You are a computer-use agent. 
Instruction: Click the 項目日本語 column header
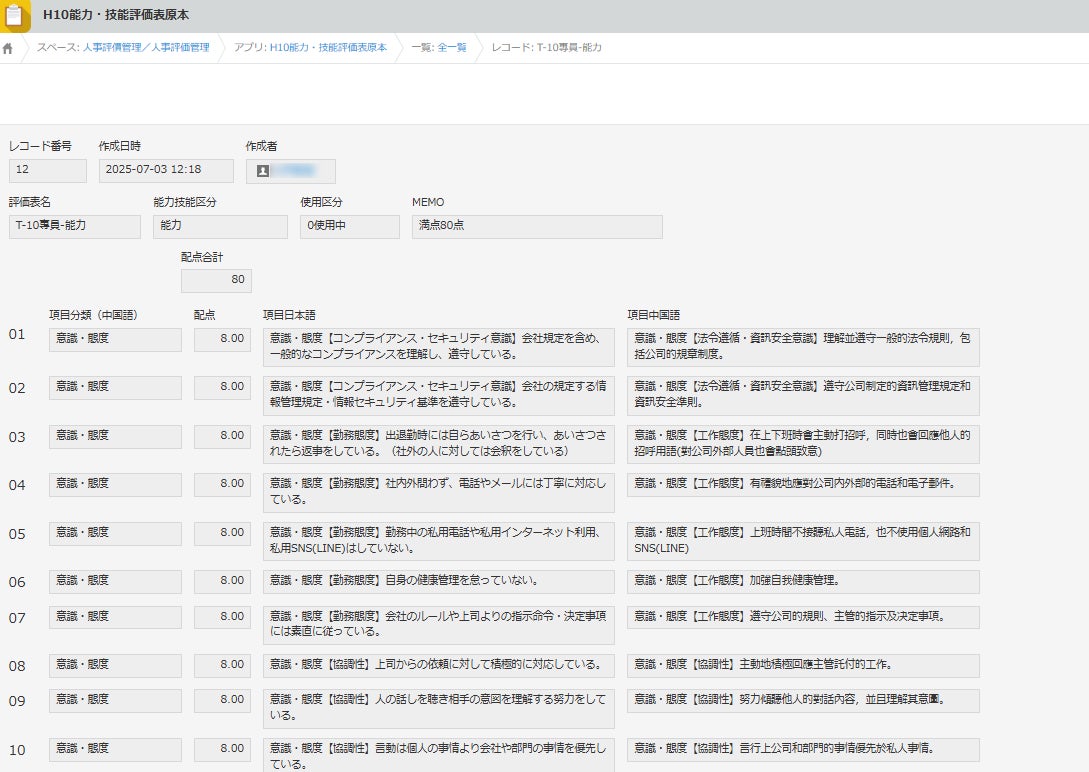(x=289, y=315)
